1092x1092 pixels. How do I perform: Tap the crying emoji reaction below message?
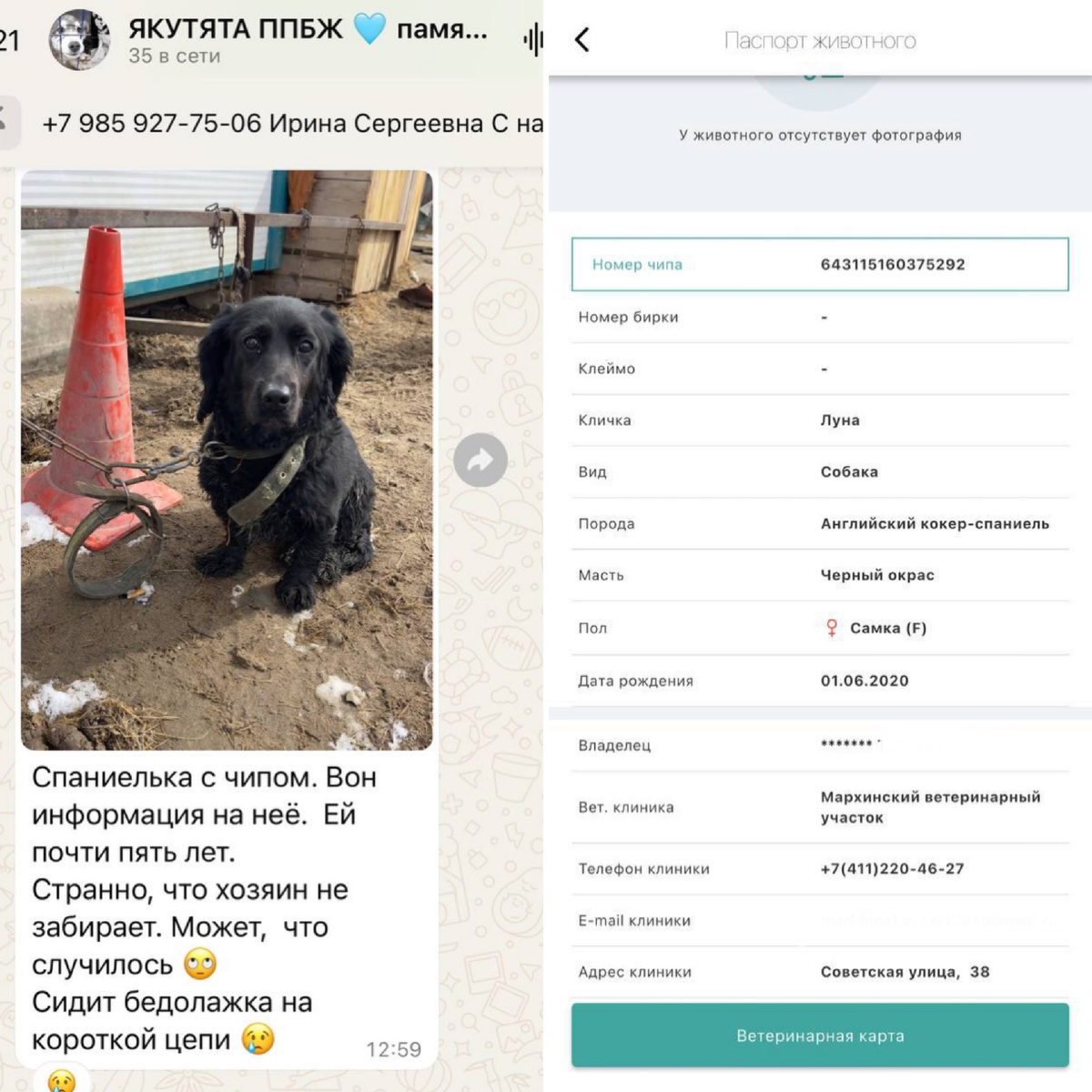[x=62, y=1081]
